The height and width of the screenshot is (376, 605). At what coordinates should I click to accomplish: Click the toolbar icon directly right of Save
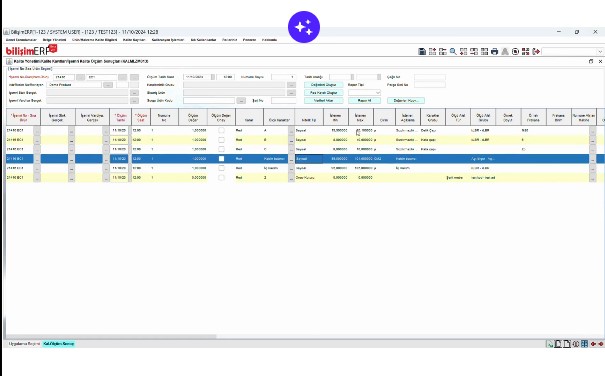[x=433, y=51]
